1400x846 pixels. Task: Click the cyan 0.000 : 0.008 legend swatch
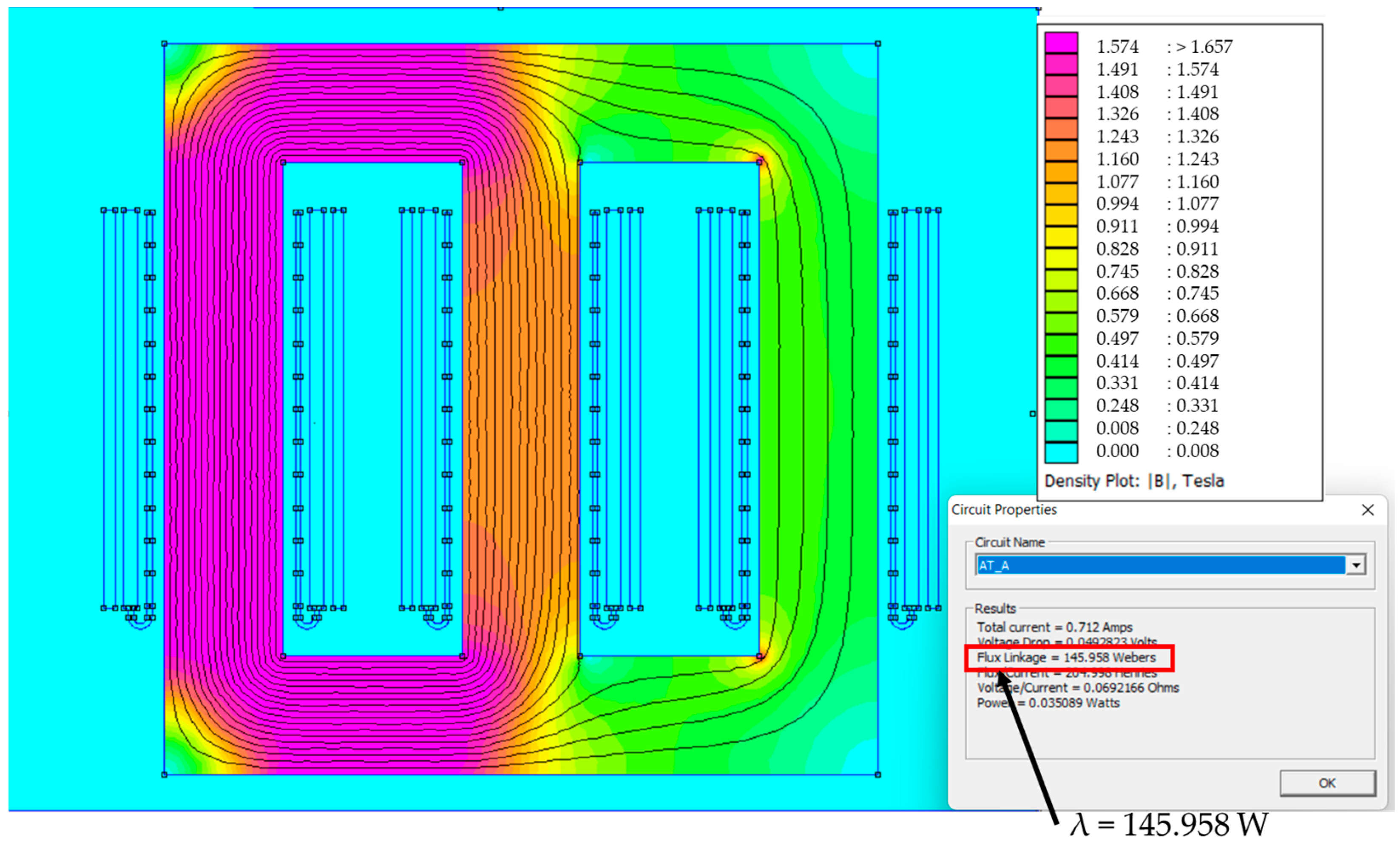(x=1061, y=453)
